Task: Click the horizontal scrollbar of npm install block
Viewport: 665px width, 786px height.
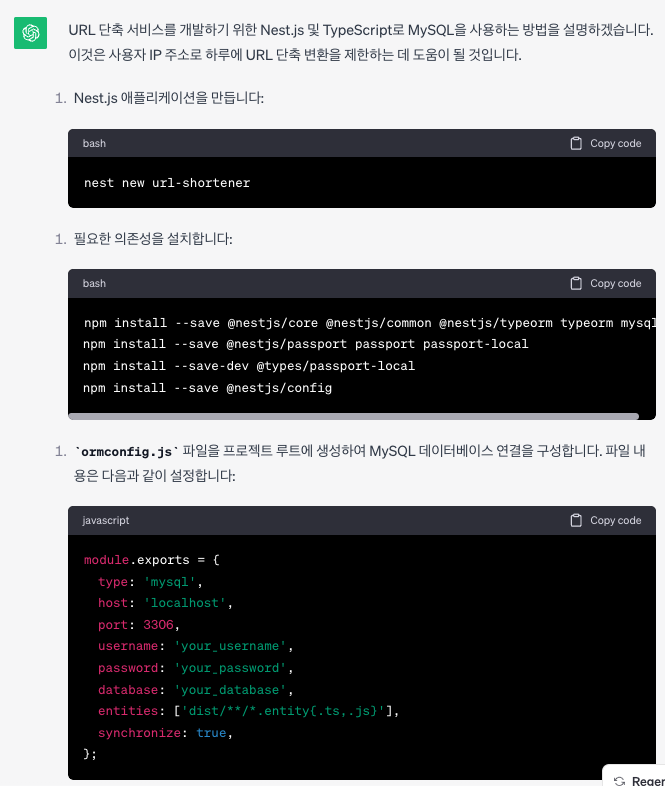Action: [353, 416]
